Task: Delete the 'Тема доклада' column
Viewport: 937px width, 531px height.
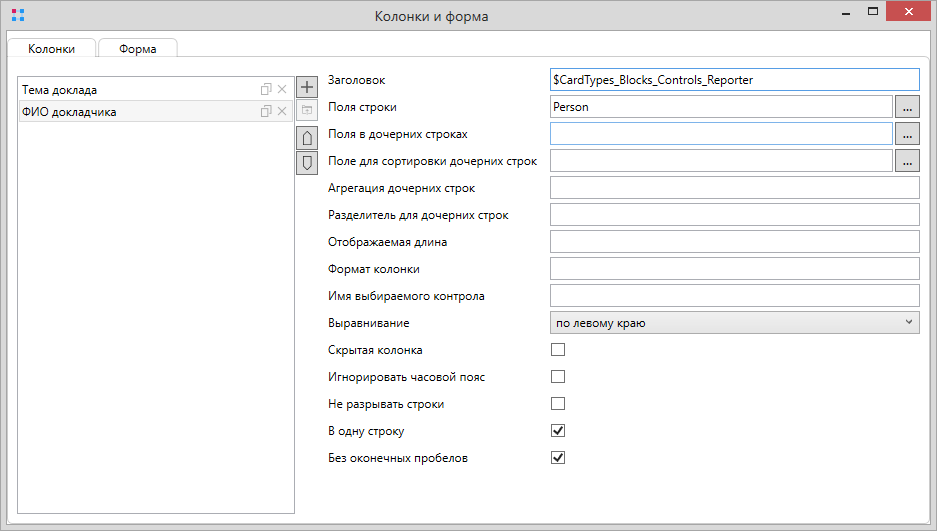Action: (x=282, y=90)
